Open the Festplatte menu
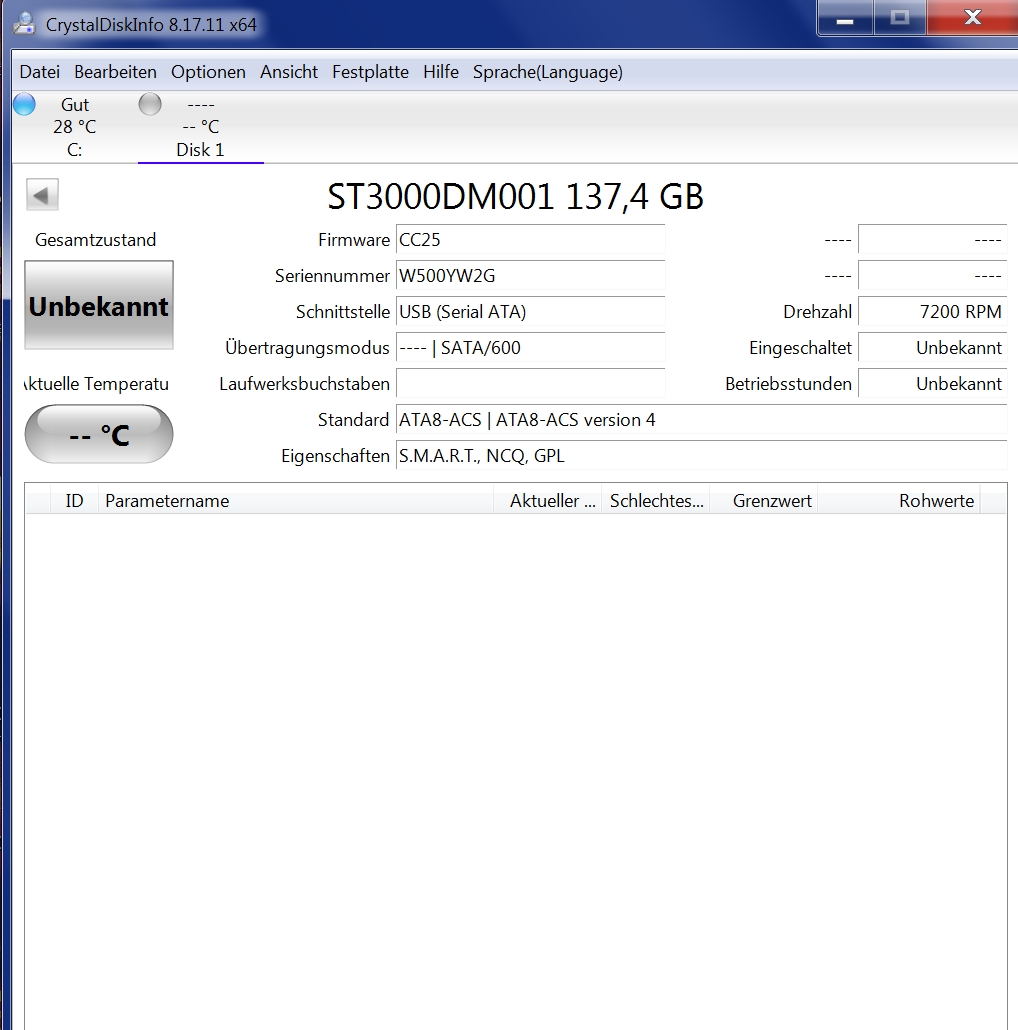Viewport: 1018px width, 1030px height. pyautogui.click(x=370, y=72)
